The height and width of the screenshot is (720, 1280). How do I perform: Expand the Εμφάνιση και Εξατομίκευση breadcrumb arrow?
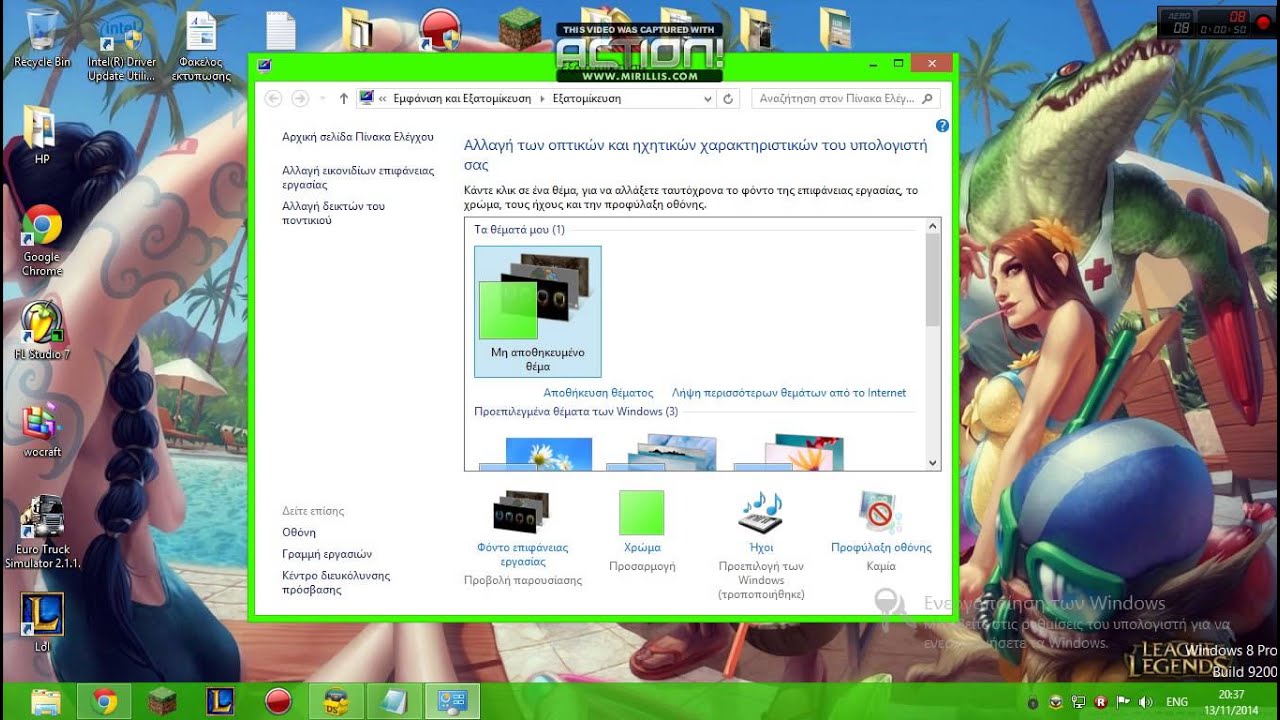[x=543, y=99]
